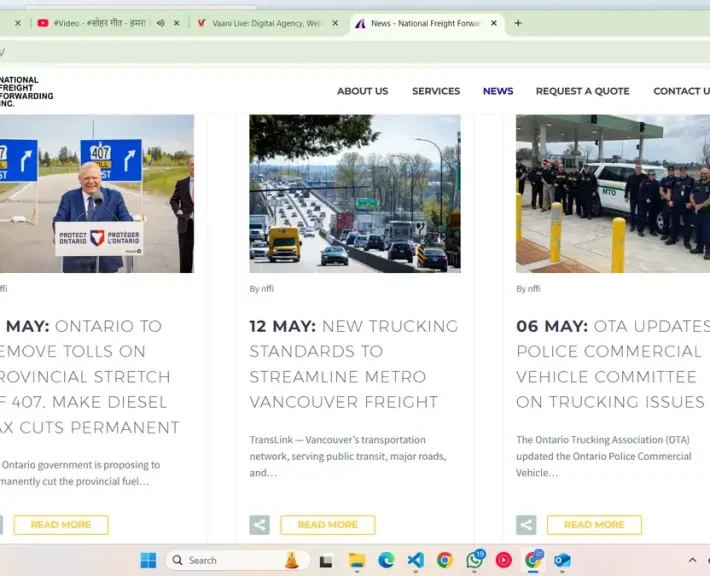This screenshot has width=710, height=576.
Task: Switch to the YouTube #Video tab
Action: coord(100,23)
